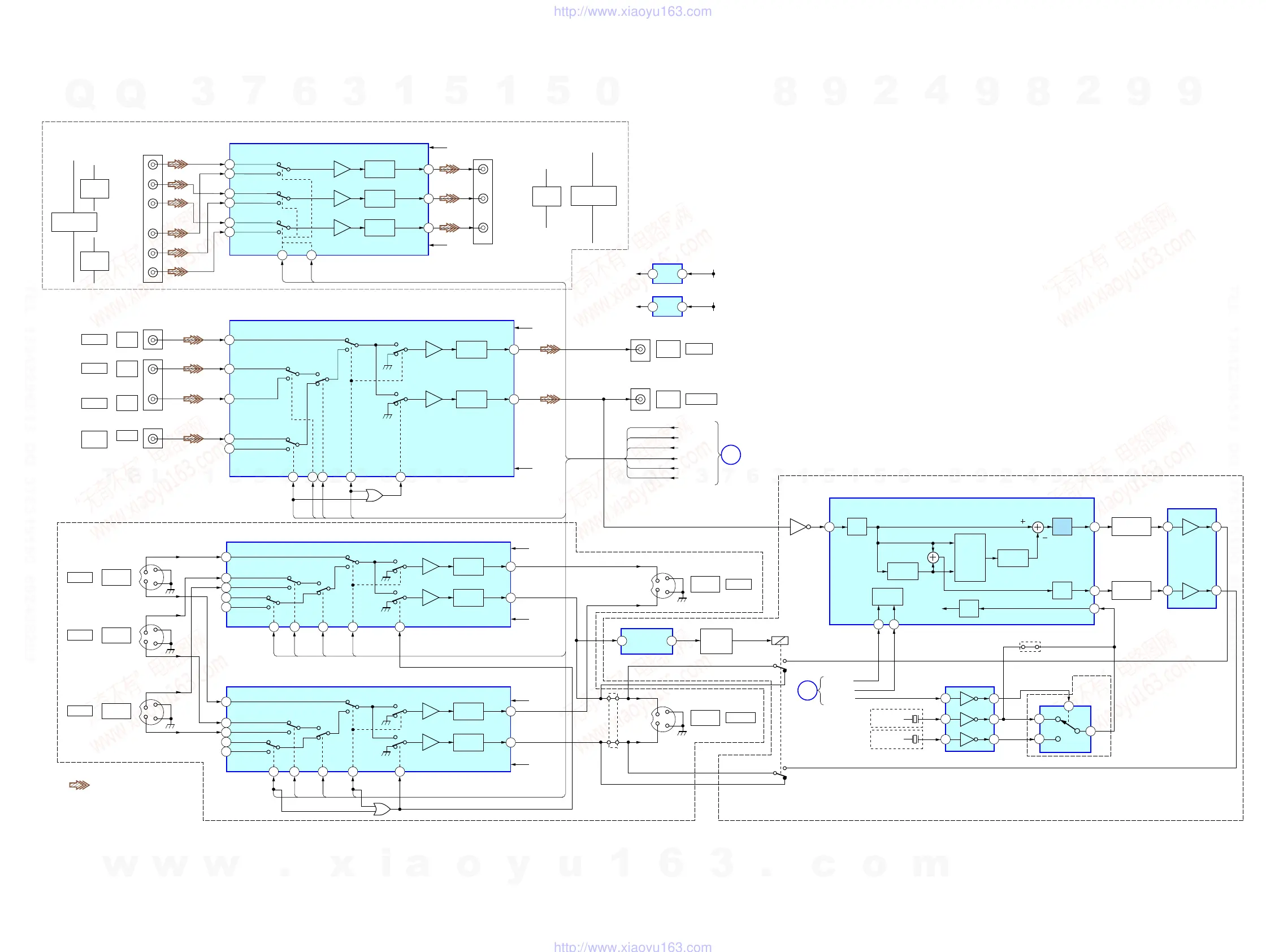Click the blue circle beside the upper right brace

pos(731,455)
